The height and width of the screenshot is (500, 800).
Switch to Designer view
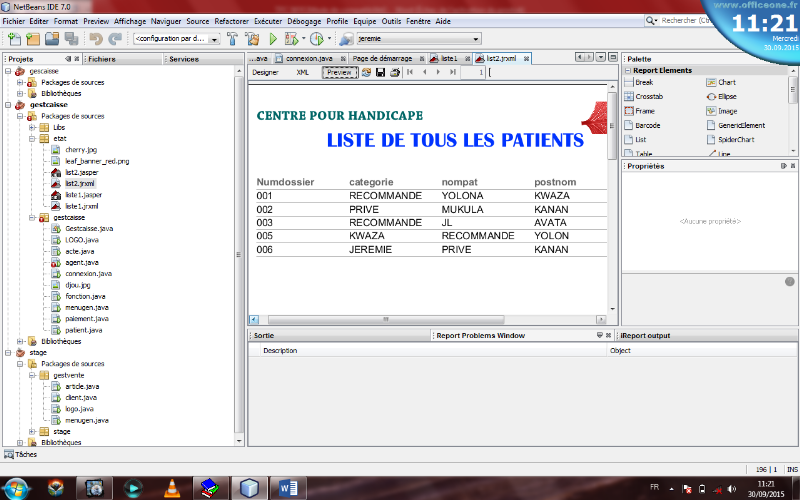pyautogui.click(x=265, y=72)
